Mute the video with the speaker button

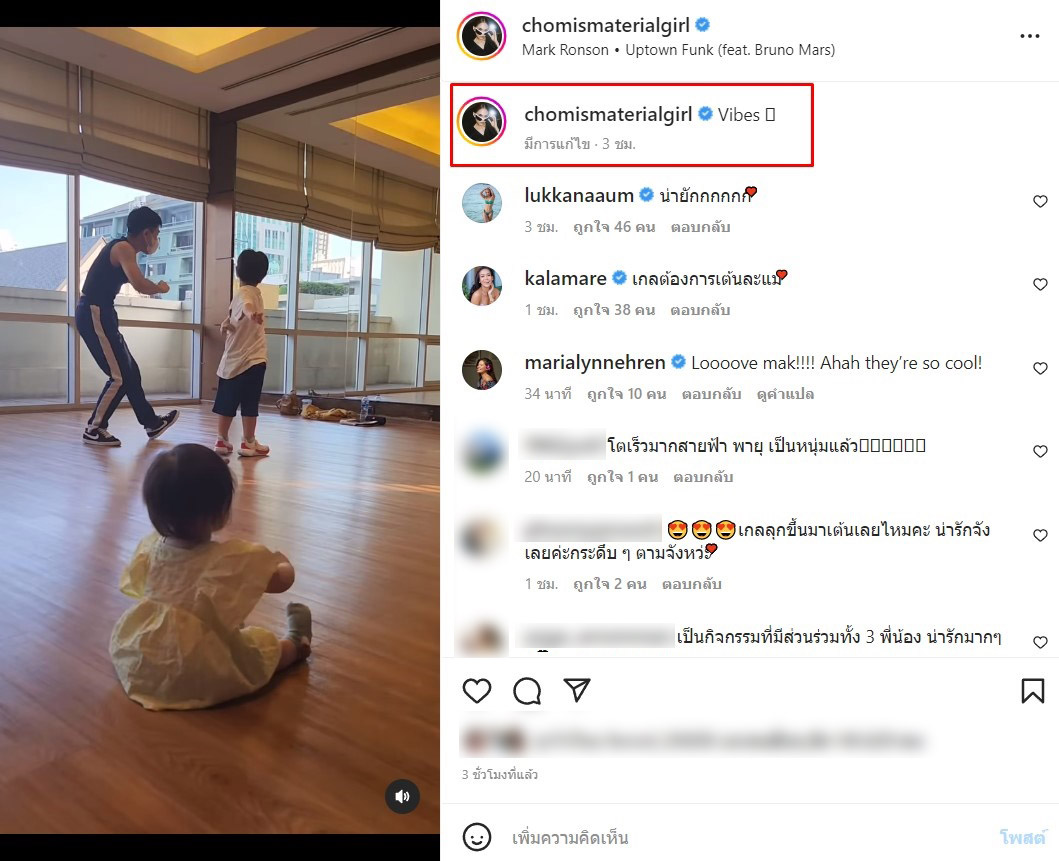coord(402,796)
